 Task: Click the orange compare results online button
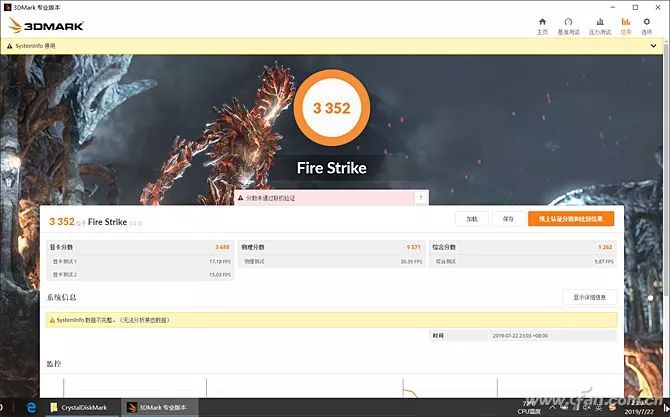pos(571,219)
